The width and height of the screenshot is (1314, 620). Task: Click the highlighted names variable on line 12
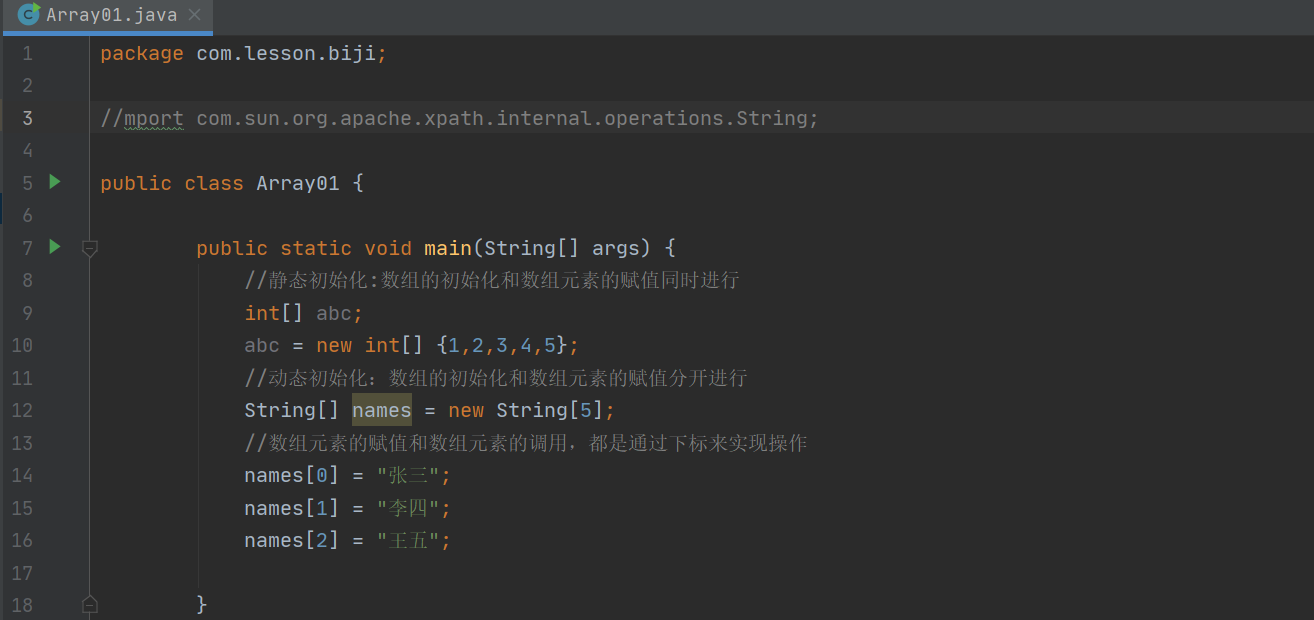coord(382,410)
